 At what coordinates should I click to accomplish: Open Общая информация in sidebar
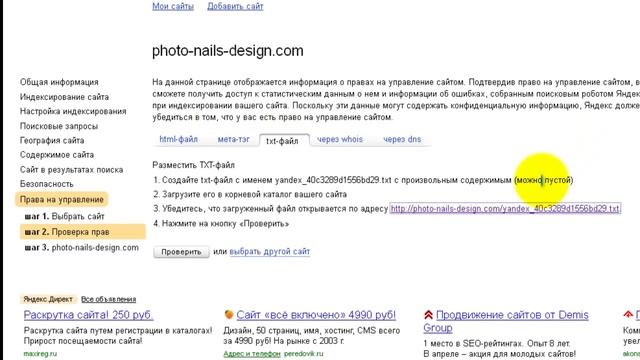[x=59, y=82]
